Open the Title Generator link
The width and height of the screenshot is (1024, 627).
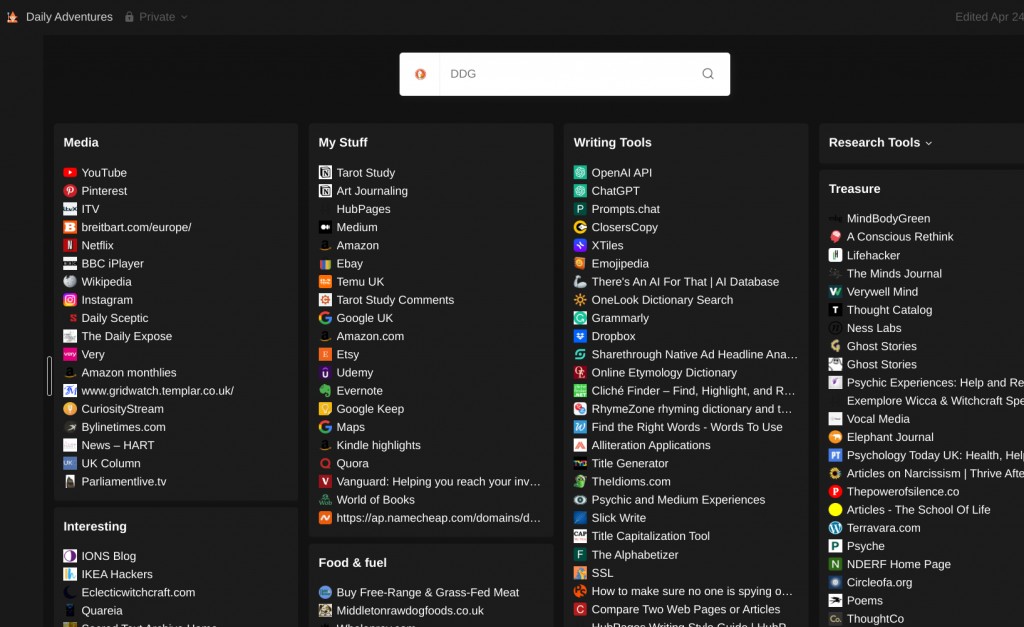tap(630, 463)
